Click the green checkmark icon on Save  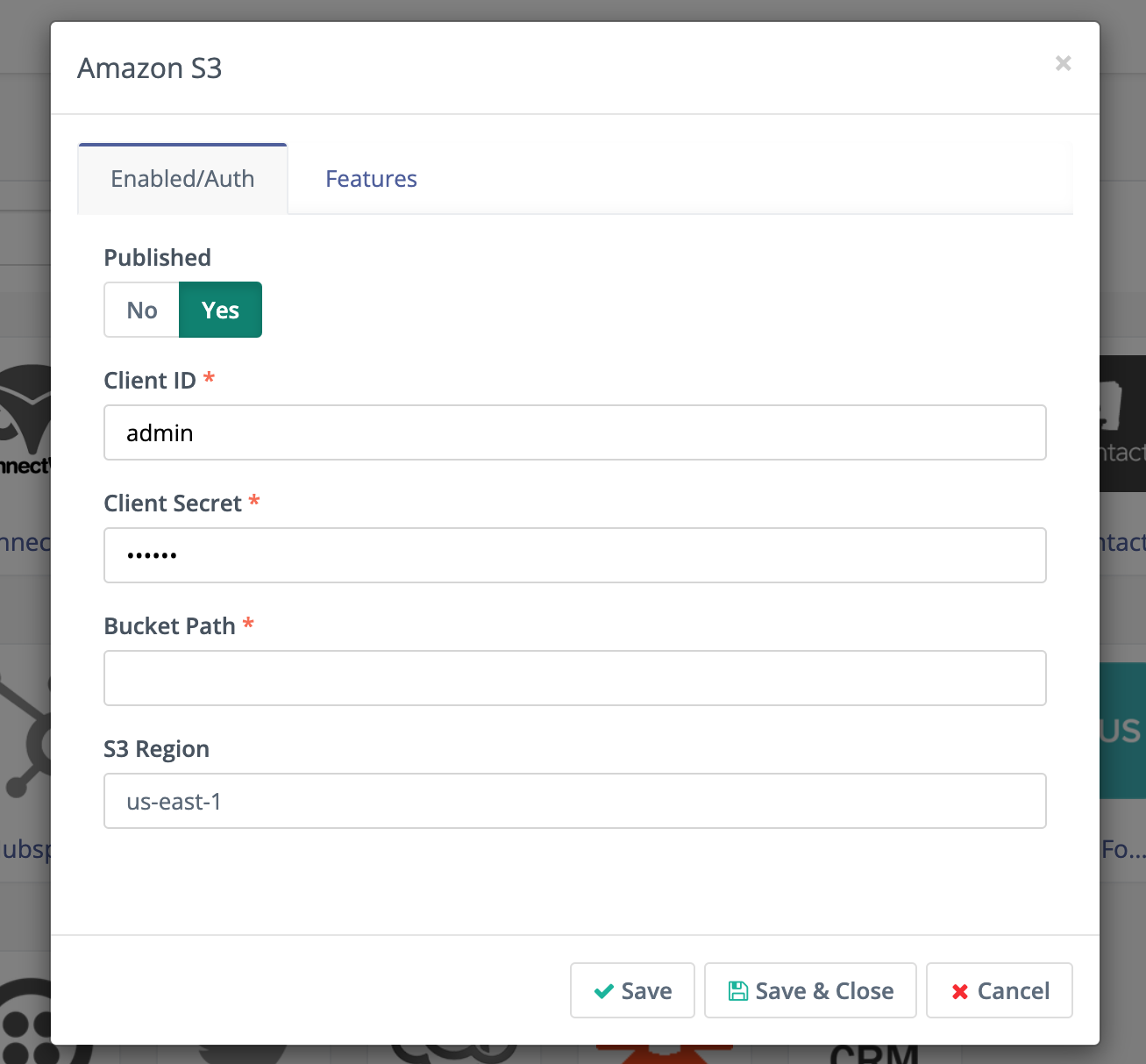point(603,991)
